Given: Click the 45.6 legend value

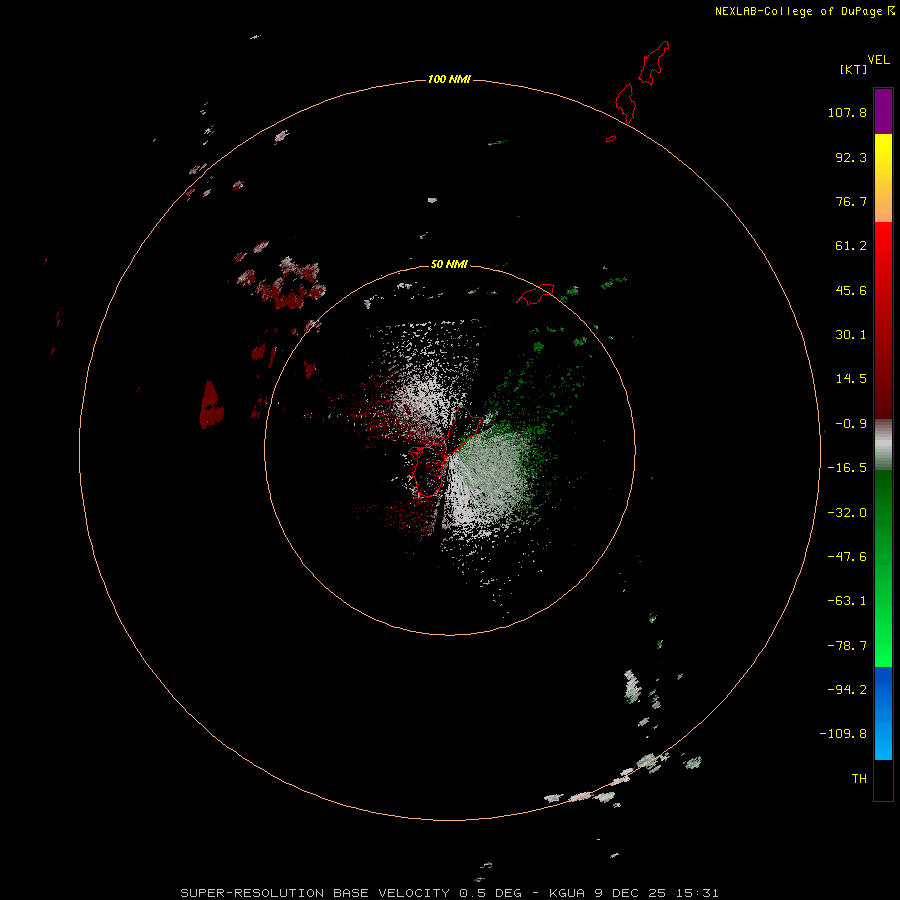Looking at the screenshot, I should pos(851,290).
